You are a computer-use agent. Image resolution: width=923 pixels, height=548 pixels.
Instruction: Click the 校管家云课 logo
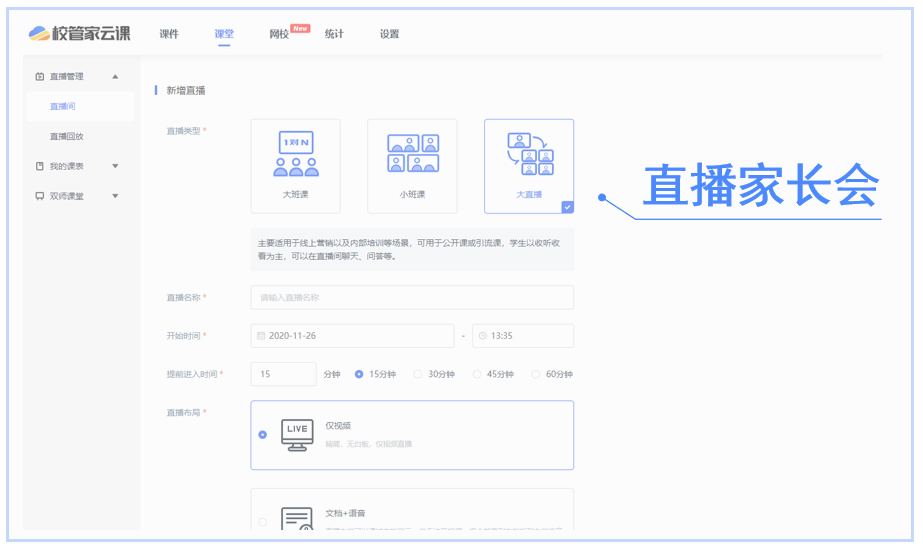click(x=80, y=34)
